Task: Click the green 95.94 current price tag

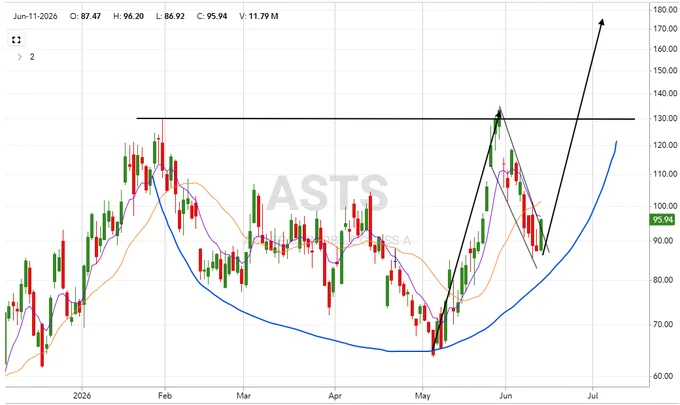Action: coord(663,220)
